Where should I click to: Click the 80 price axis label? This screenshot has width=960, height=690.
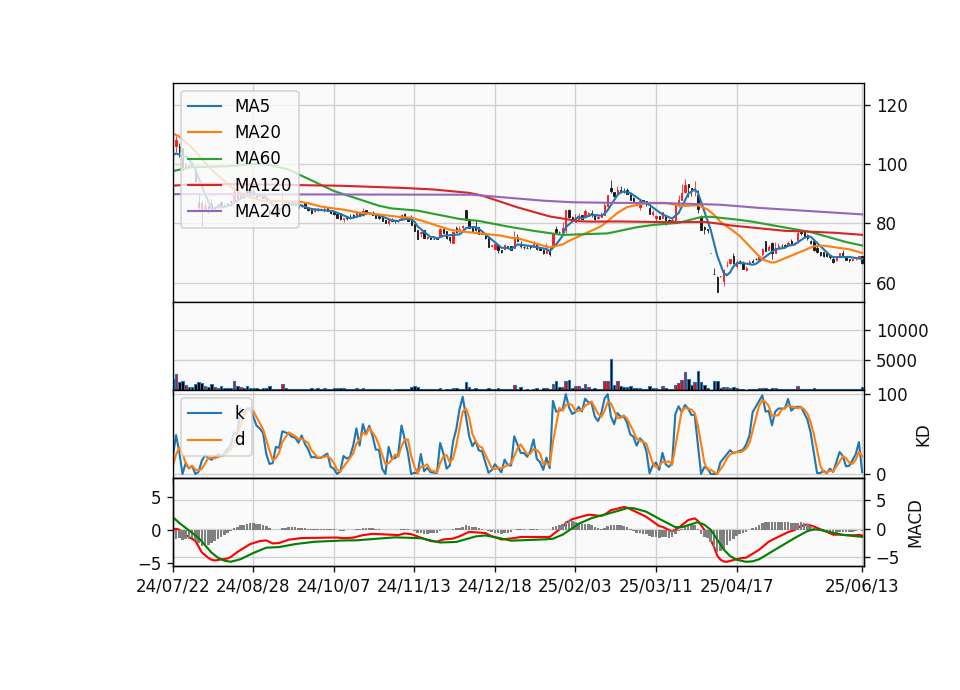pos(887,225)
